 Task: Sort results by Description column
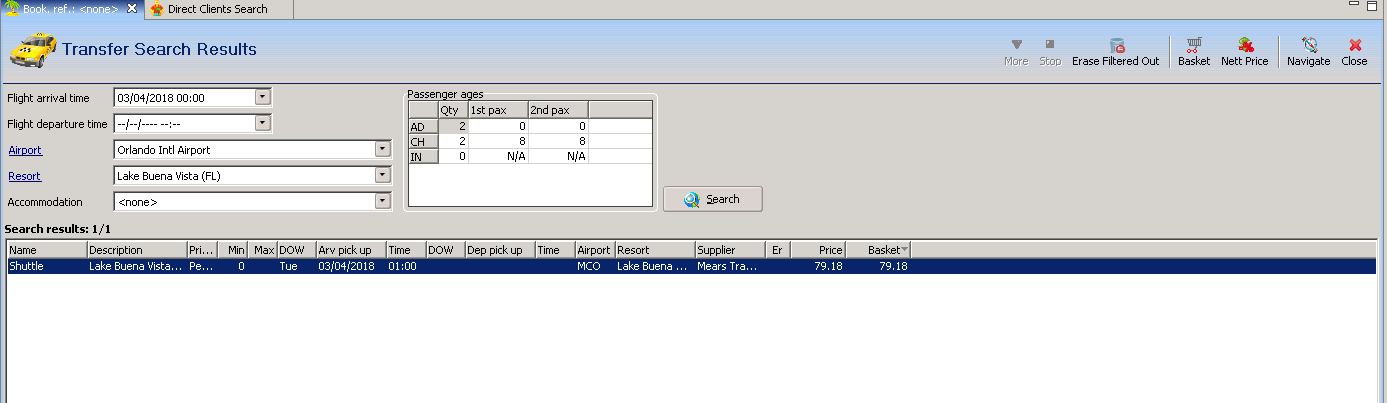pyautogui.click(x=137, y=250)
